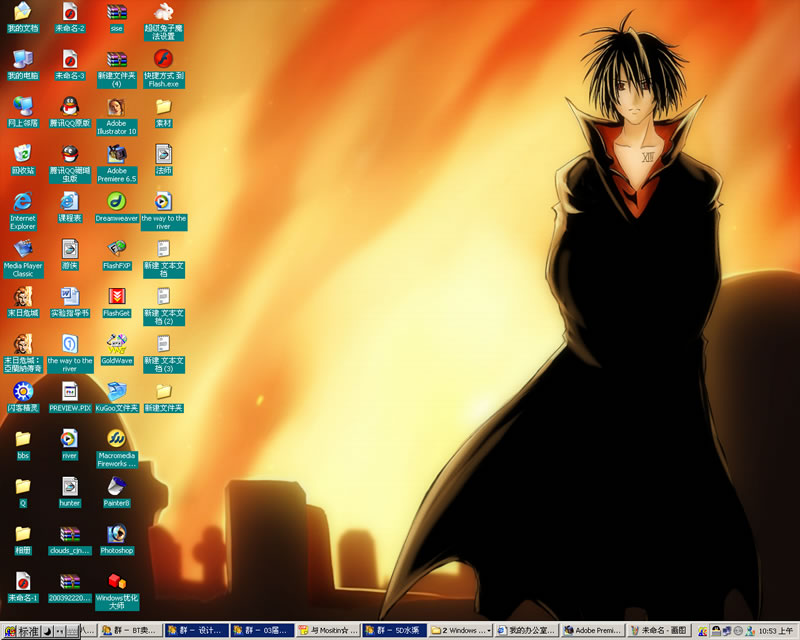Select the 末日危城 game shortcut without subtitle
Viewport: 800px width, 640px height.
[x=22, y=302]
